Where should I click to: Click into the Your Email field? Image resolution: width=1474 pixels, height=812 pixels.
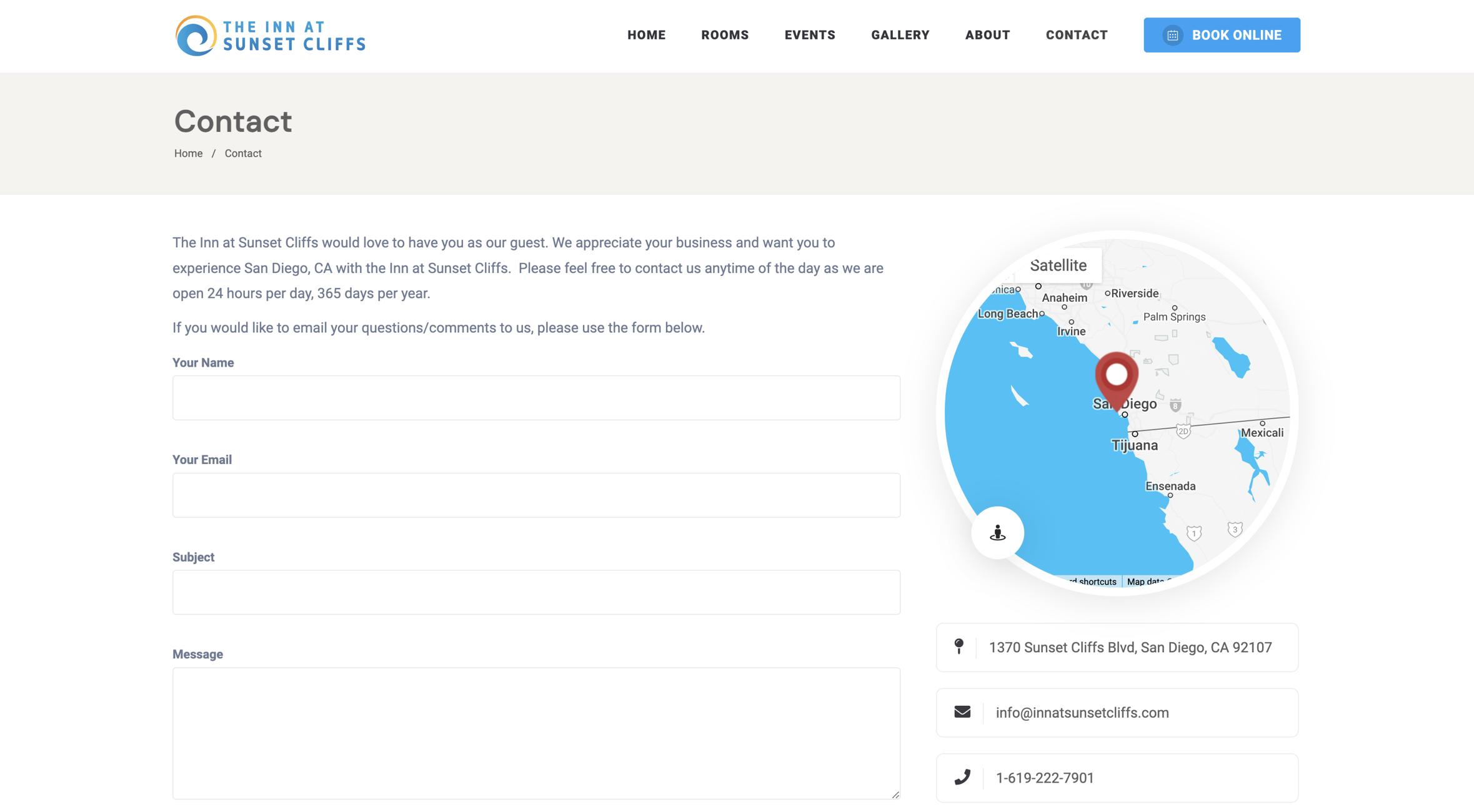tap(536, 495)
